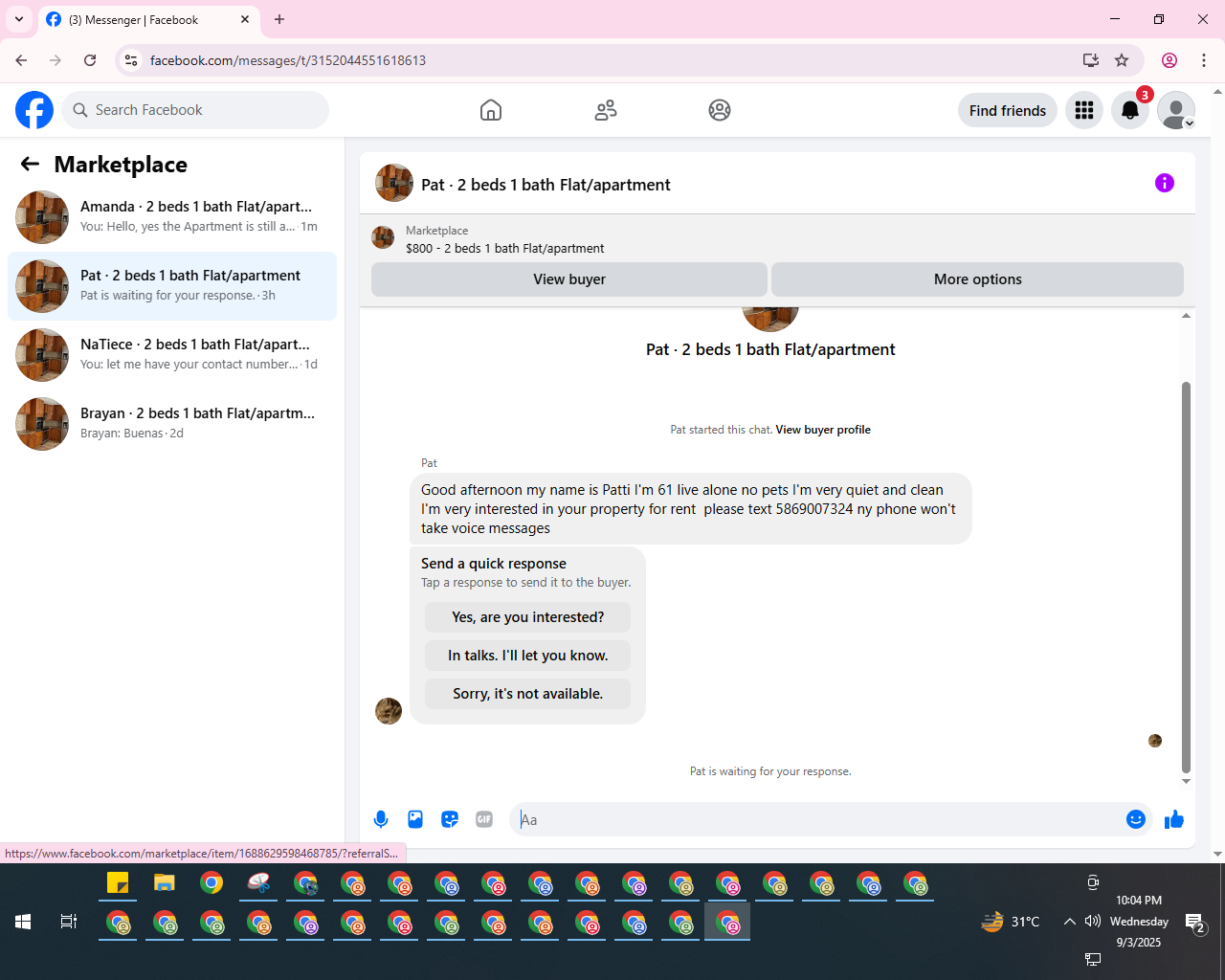Click the browser reload button
This screenshot has width=1225, height=980.
coord(90,60)
